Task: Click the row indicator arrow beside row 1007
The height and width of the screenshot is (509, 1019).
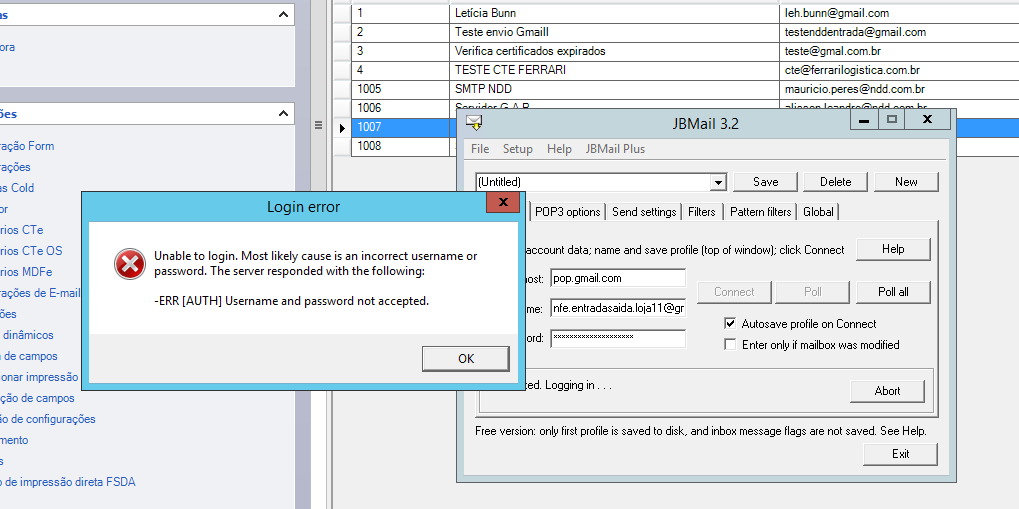Action: (342, 128)
